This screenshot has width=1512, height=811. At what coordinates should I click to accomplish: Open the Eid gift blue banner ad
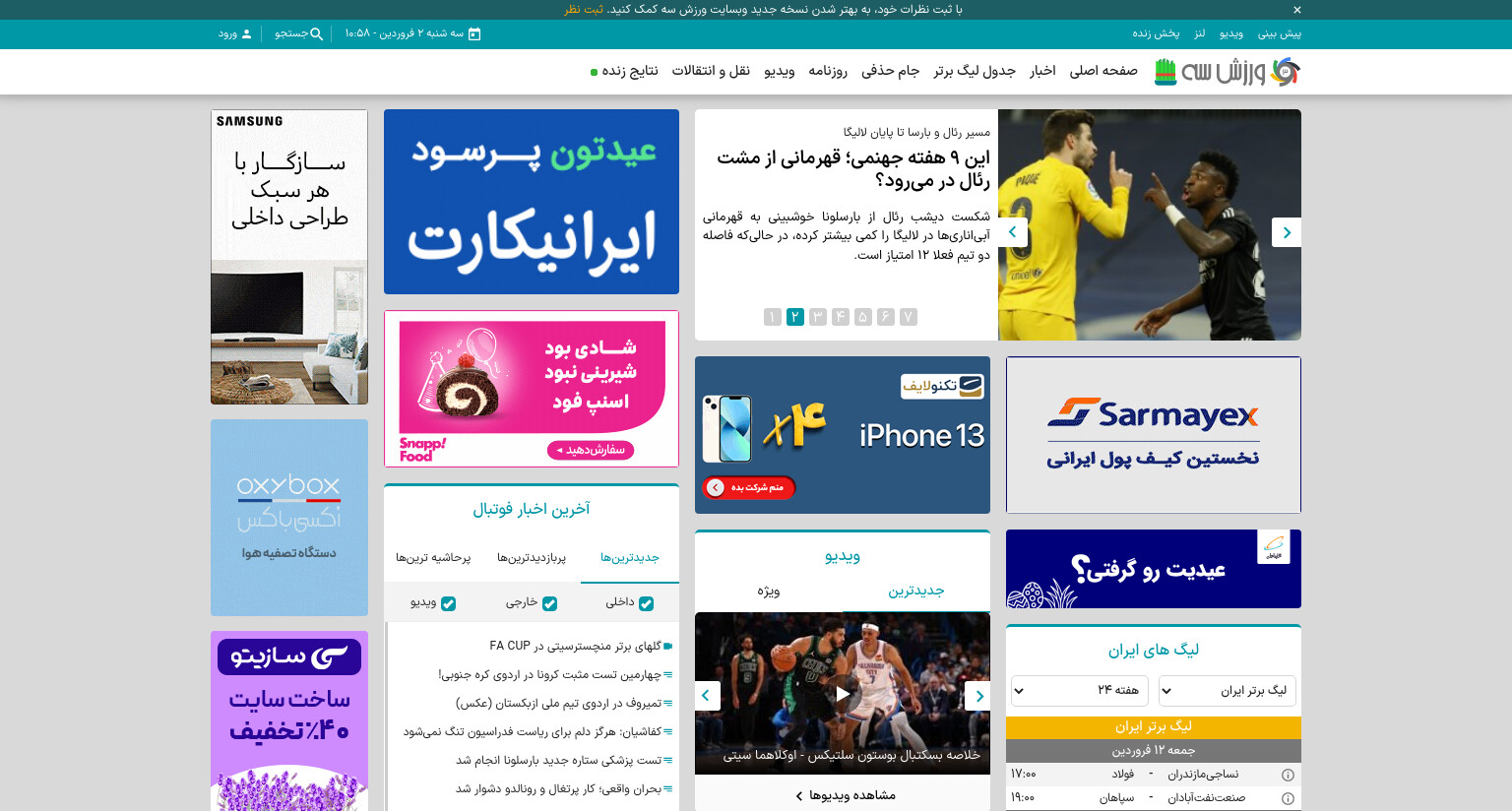pyautogui.click(x=1154, y=569)
